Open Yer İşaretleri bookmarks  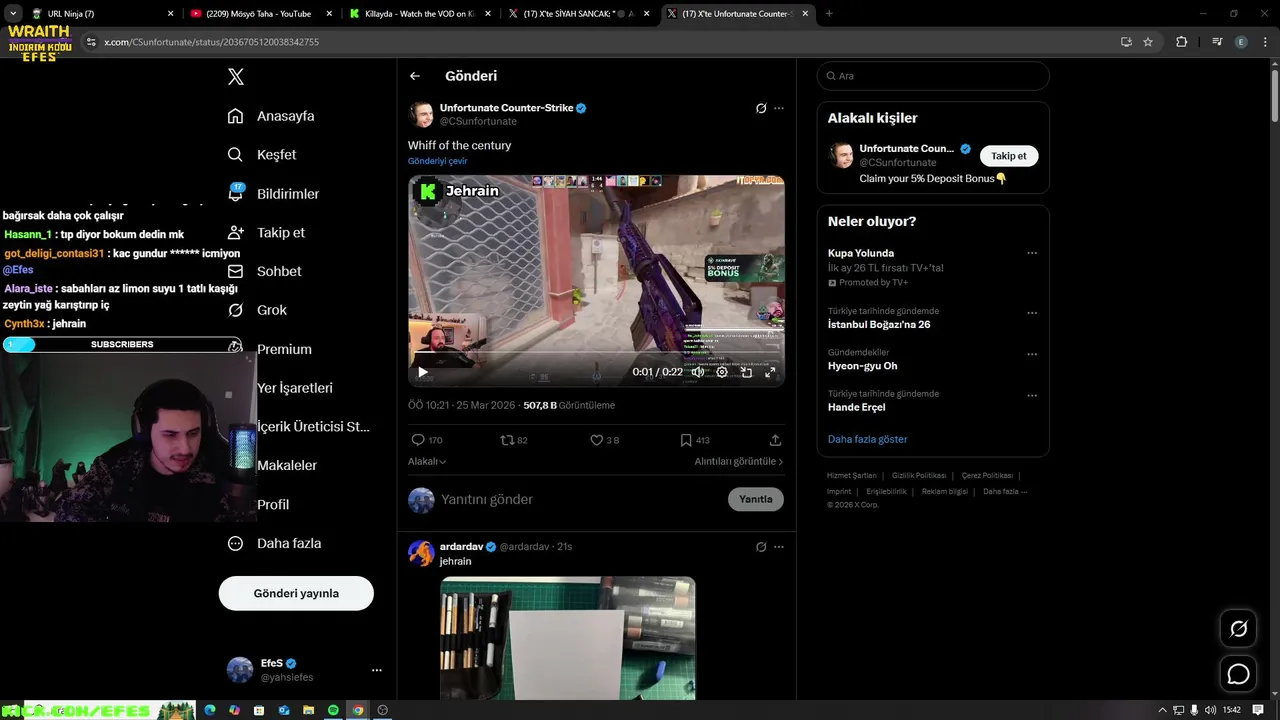coord(294,388)
